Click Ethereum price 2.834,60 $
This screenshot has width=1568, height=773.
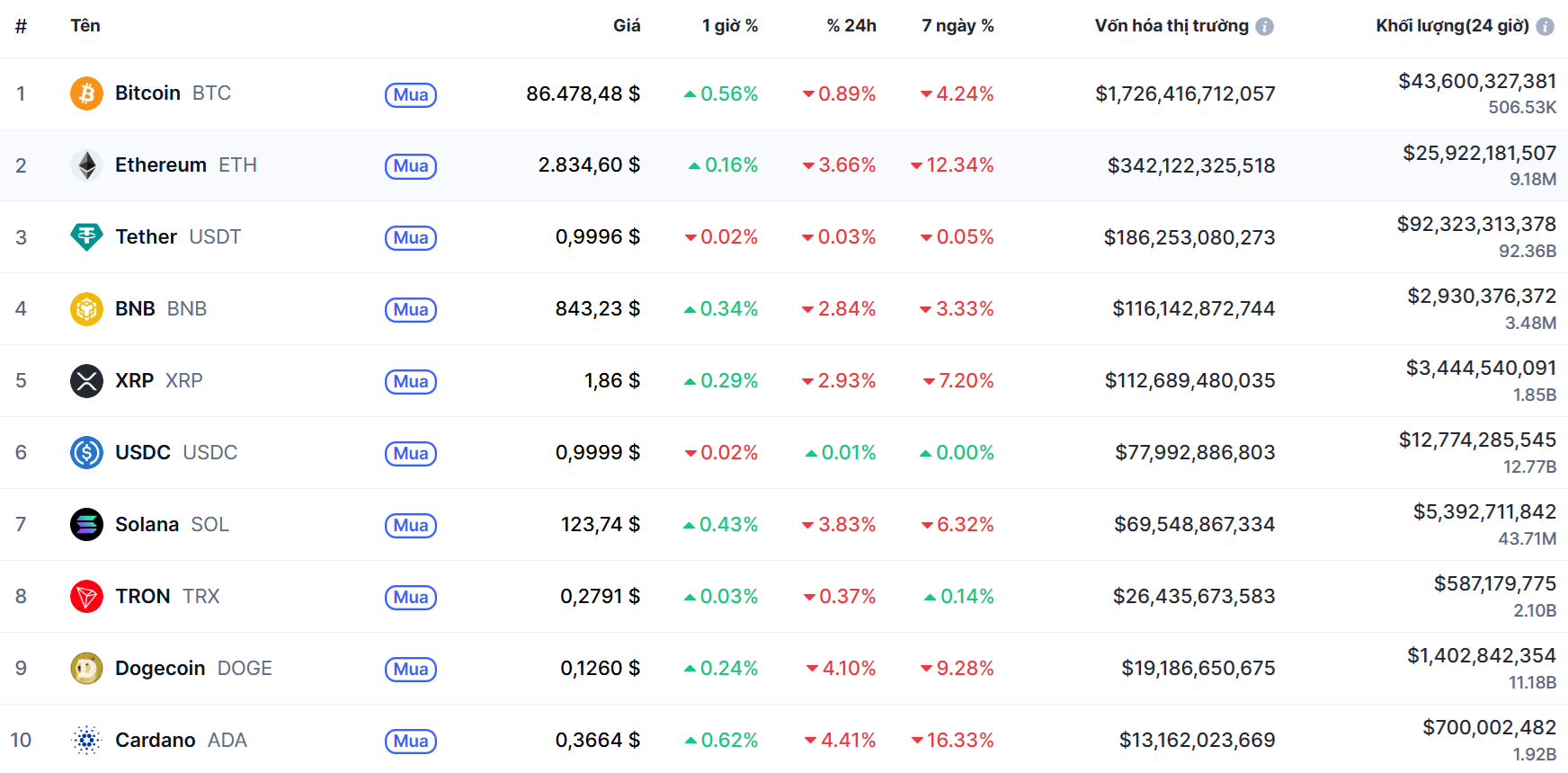click(590, 165)
